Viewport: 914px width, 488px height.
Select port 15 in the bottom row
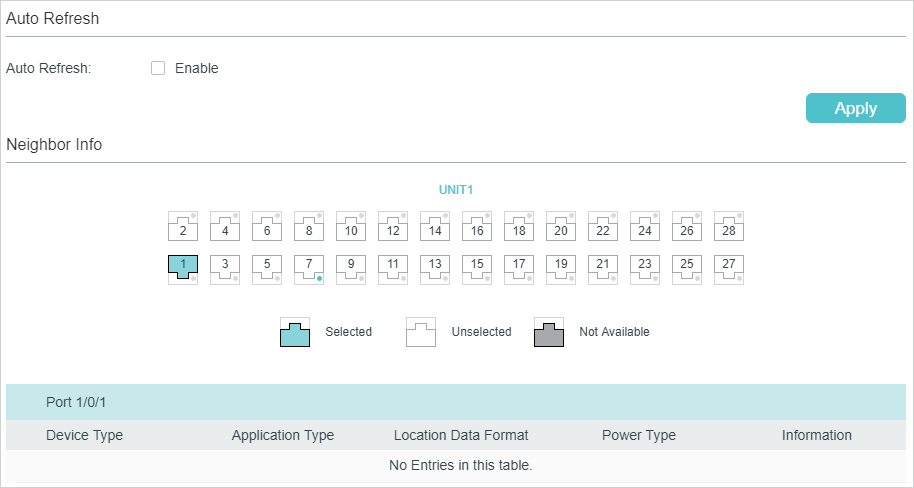pos(477,269)
